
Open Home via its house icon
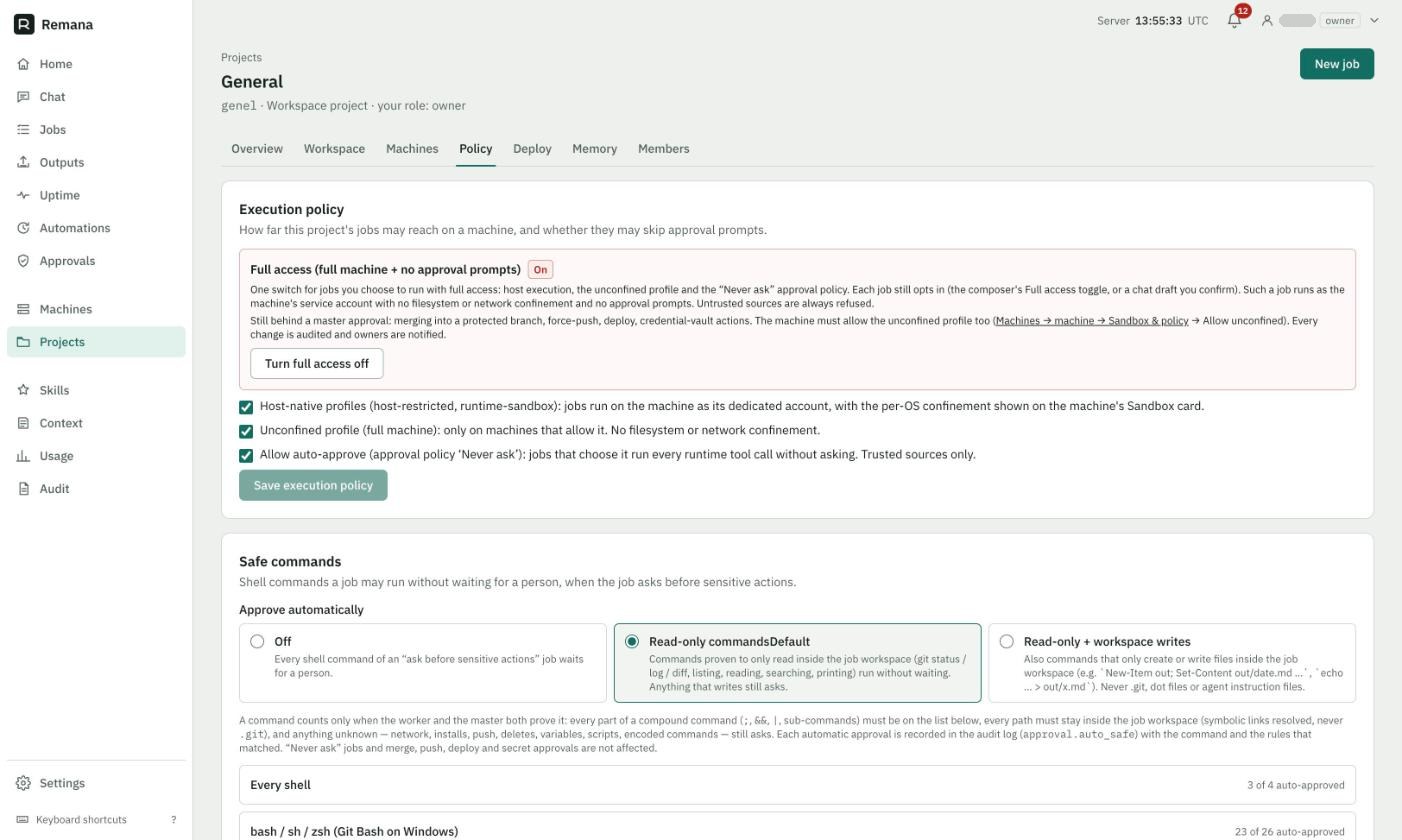[23, 64]
